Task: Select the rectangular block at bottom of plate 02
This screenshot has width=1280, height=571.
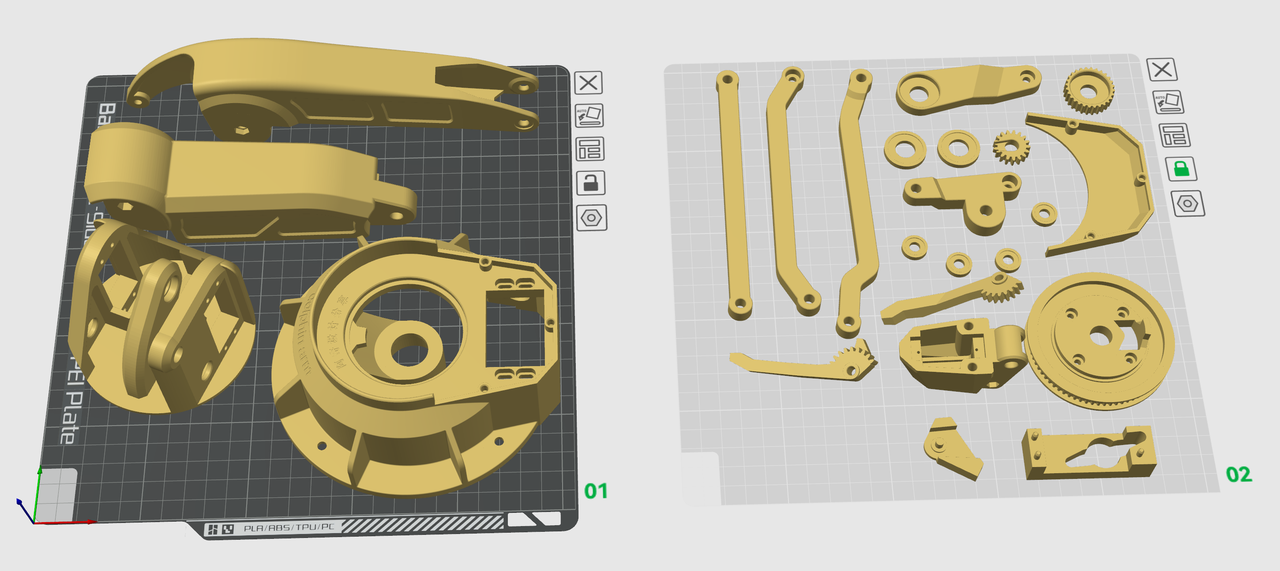Action: click(x=1085, y=455)
